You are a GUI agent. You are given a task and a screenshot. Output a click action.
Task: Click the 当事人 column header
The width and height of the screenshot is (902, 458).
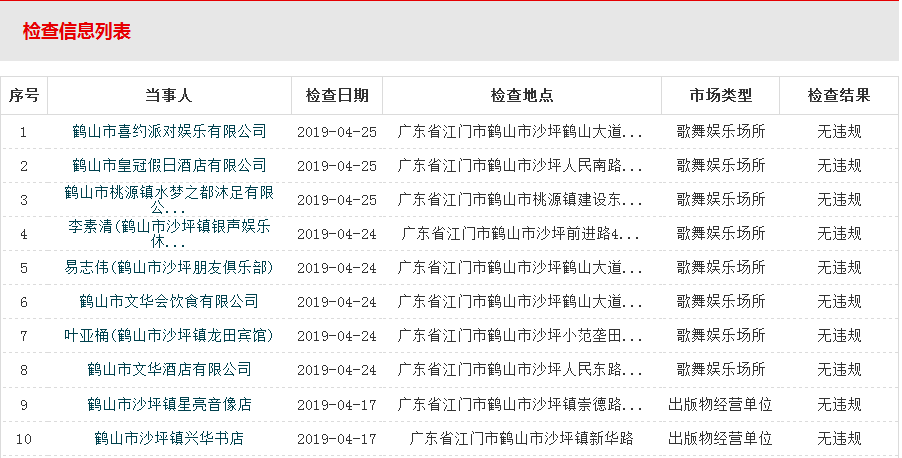[169, 96]
